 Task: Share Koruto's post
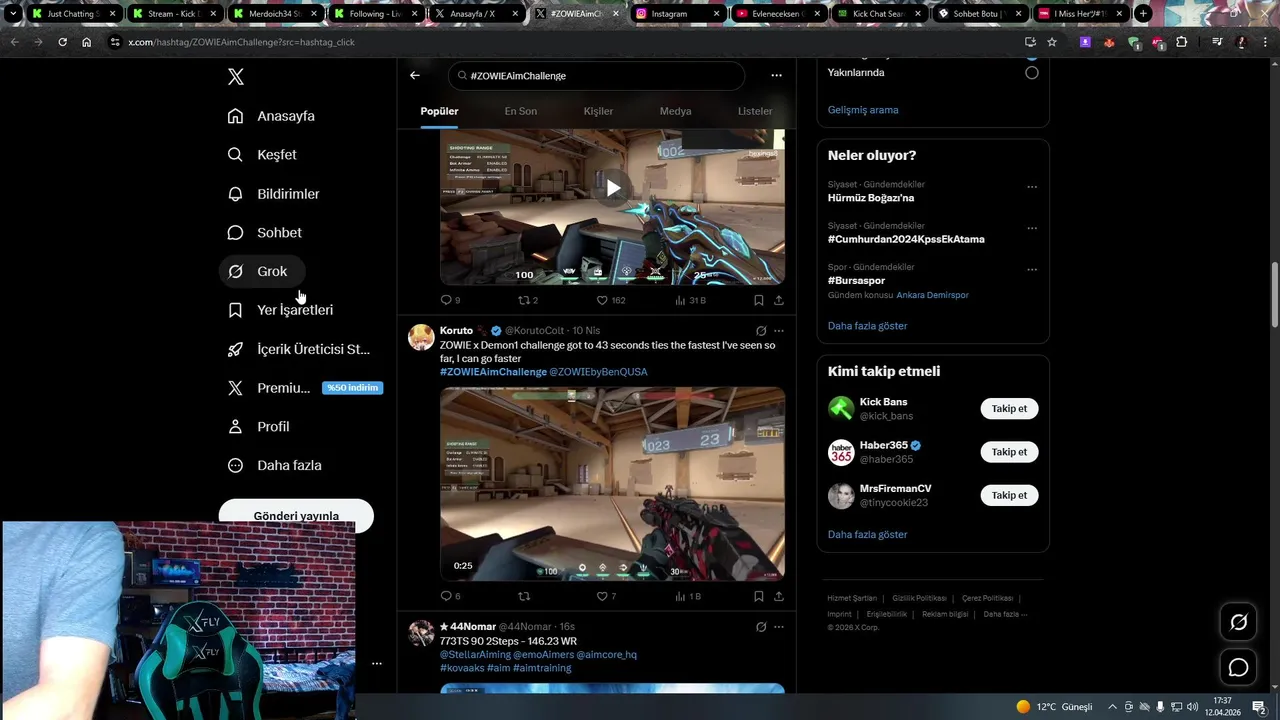coord(779,596)
